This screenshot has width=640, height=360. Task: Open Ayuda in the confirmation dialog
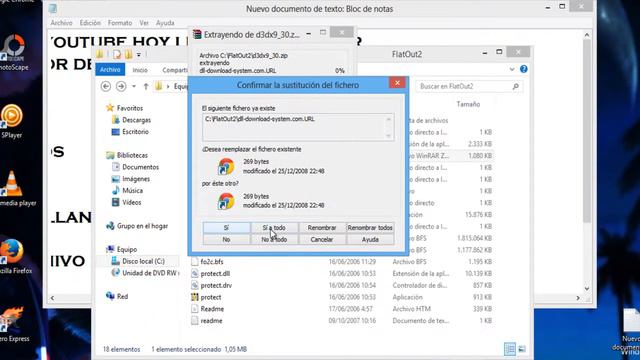[x=370, y=240]
